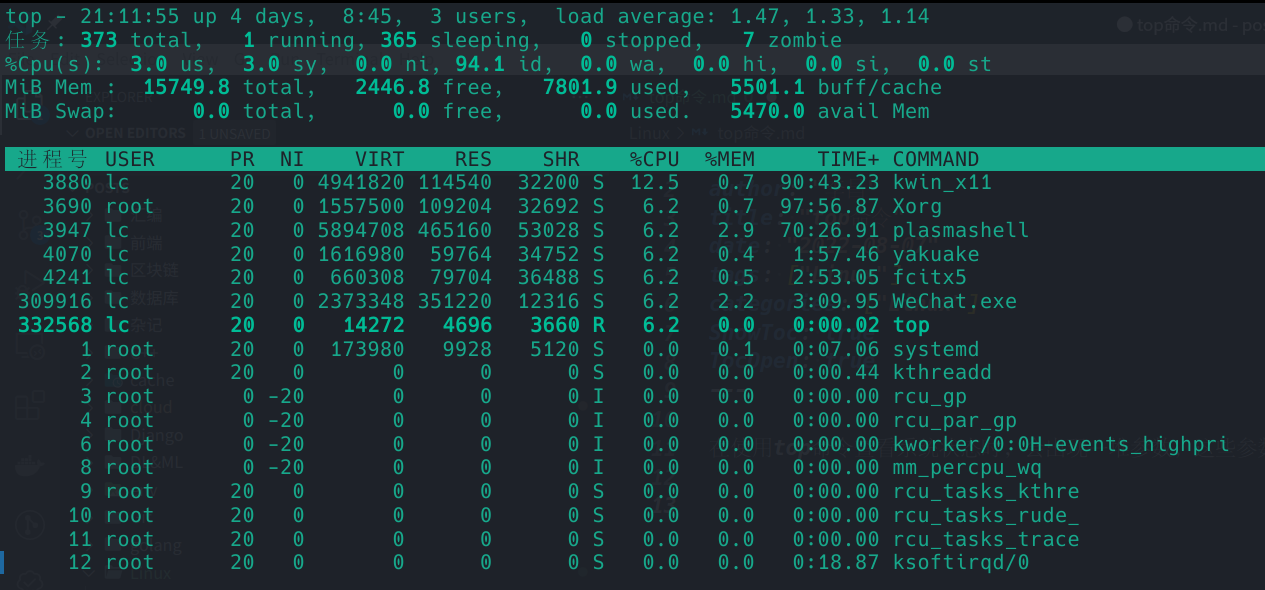Select the bold PID 332568
1265x590 pixels.
(55, 325)
